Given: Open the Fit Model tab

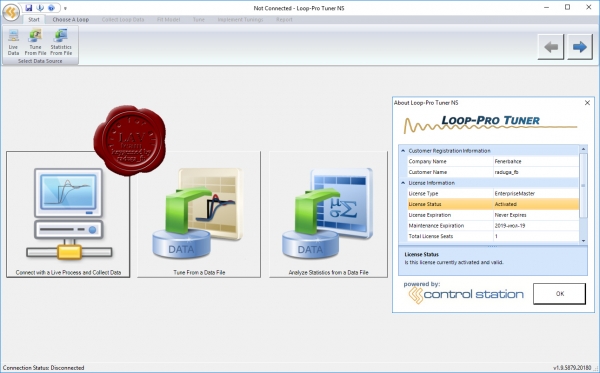Looking at the screenshot, I should (x=168, y=20).
